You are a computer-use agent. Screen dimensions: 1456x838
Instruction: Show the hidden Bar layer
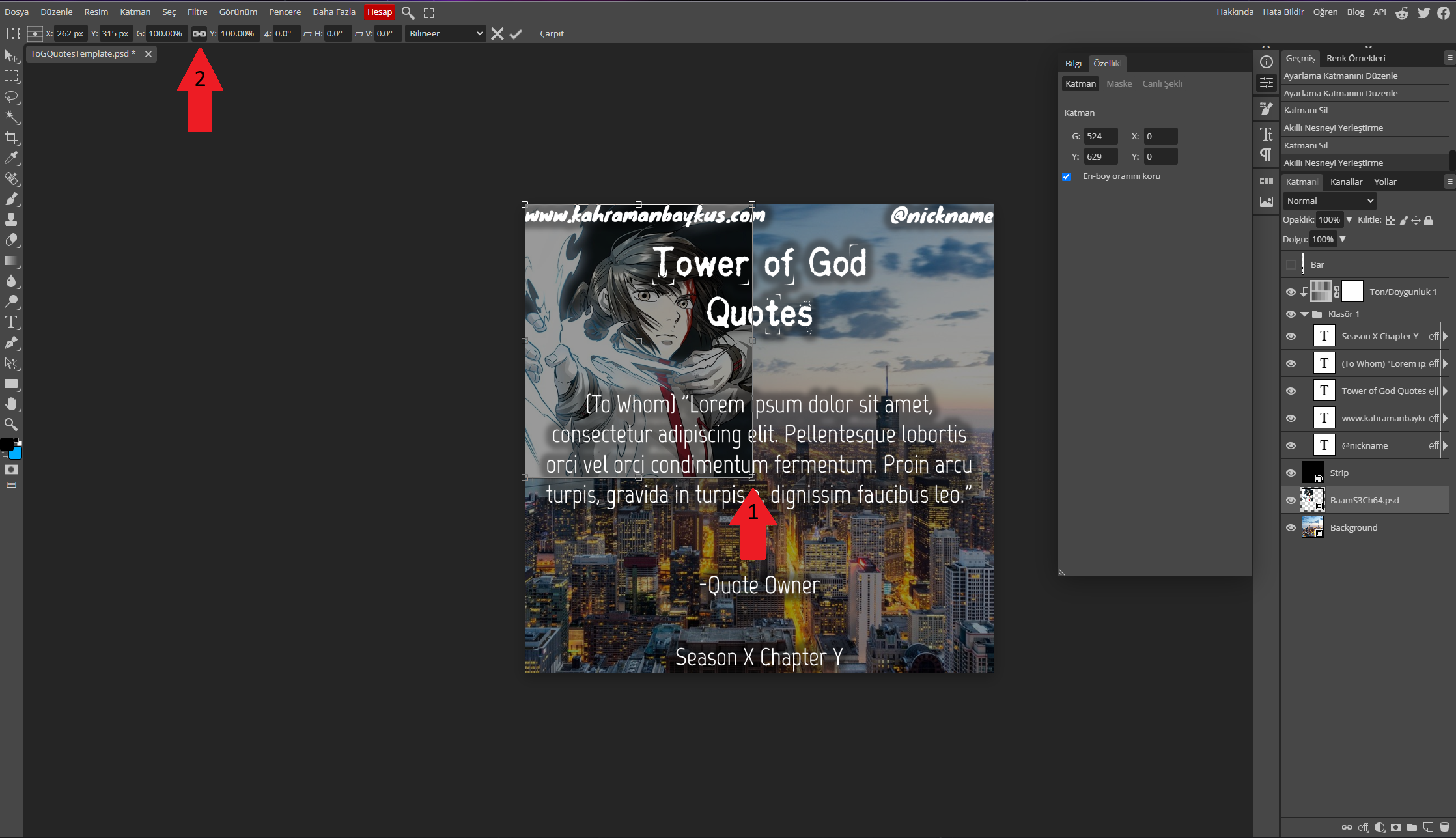coord(1291,264)
